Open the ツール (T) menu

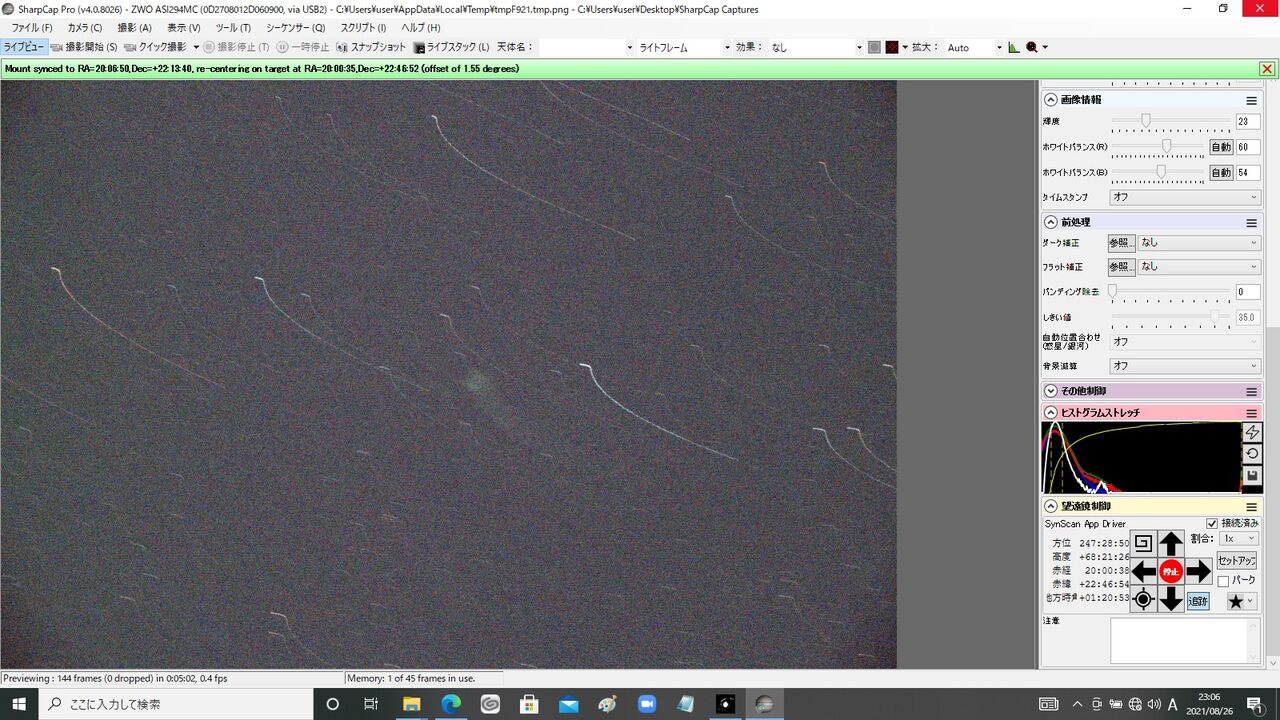233,28
